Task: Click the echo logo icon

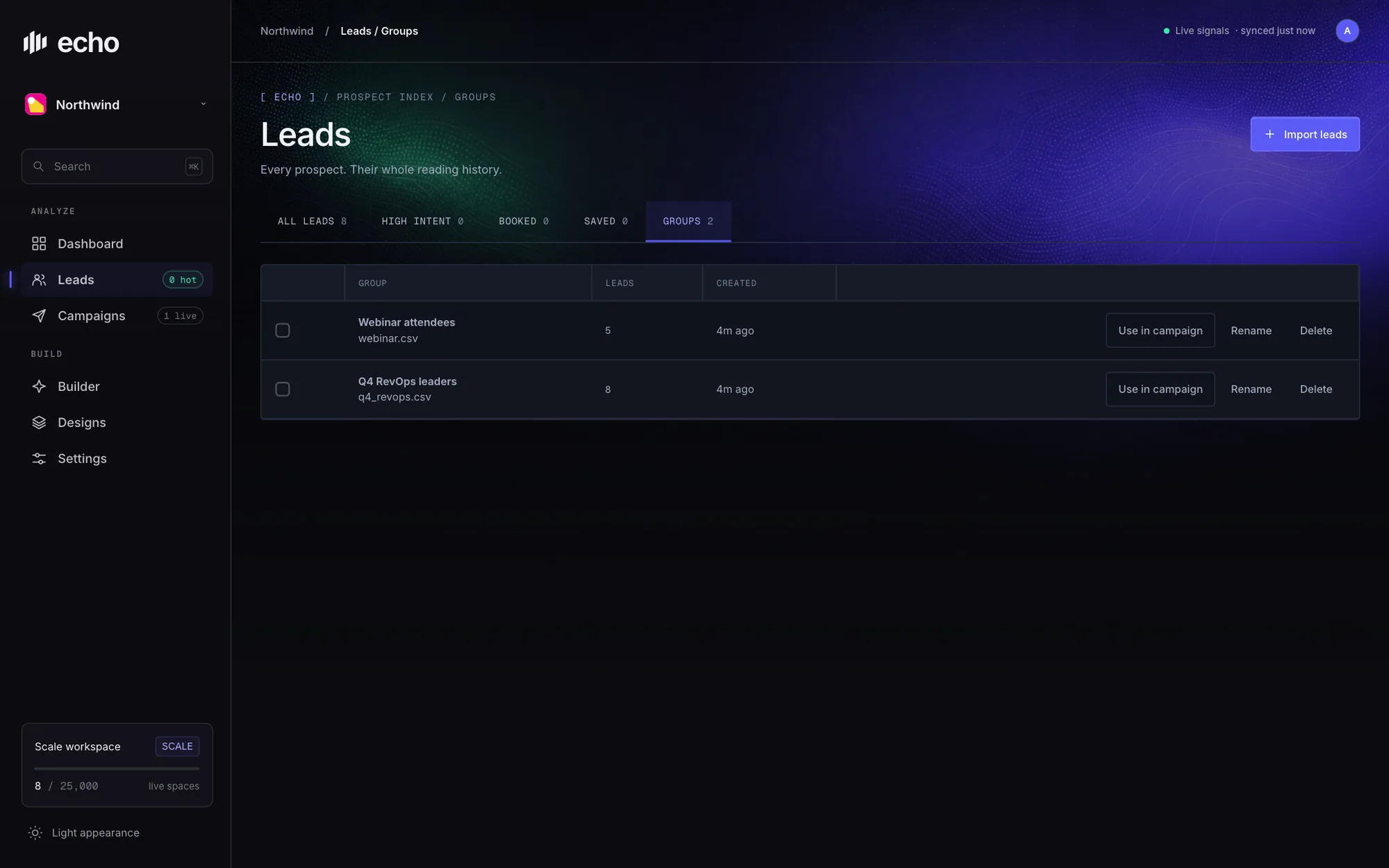Action: pos(35,42)
